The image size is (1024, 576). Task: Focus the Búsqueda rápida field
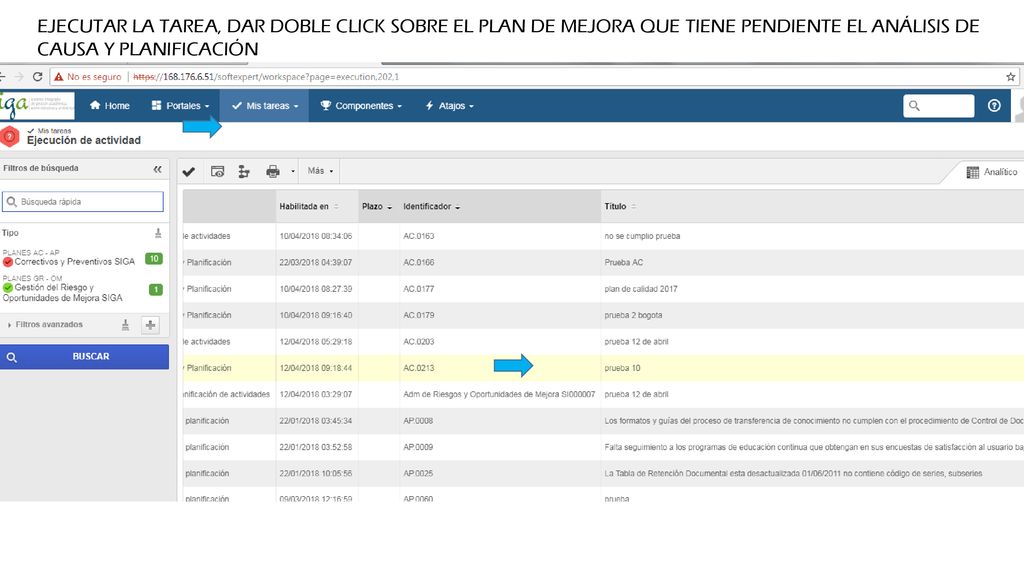click(83, 202)
